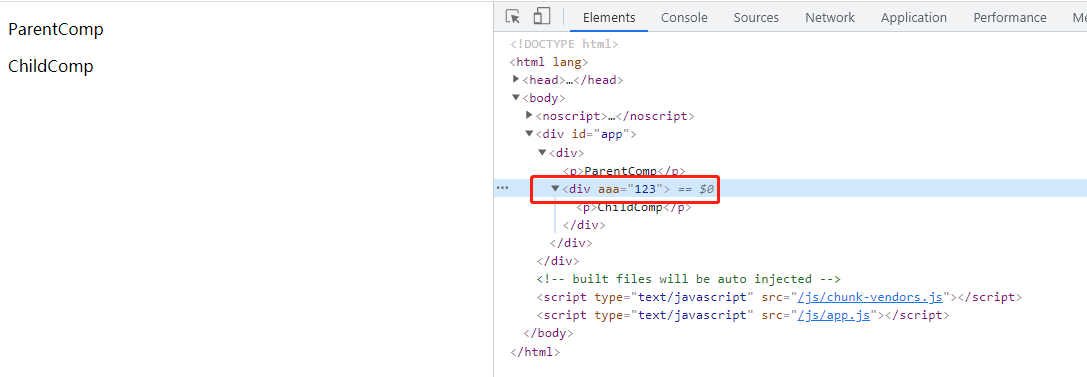Toggle the device toolbar icon
This screenshot has height=377, width=1087.
[541, 17]
